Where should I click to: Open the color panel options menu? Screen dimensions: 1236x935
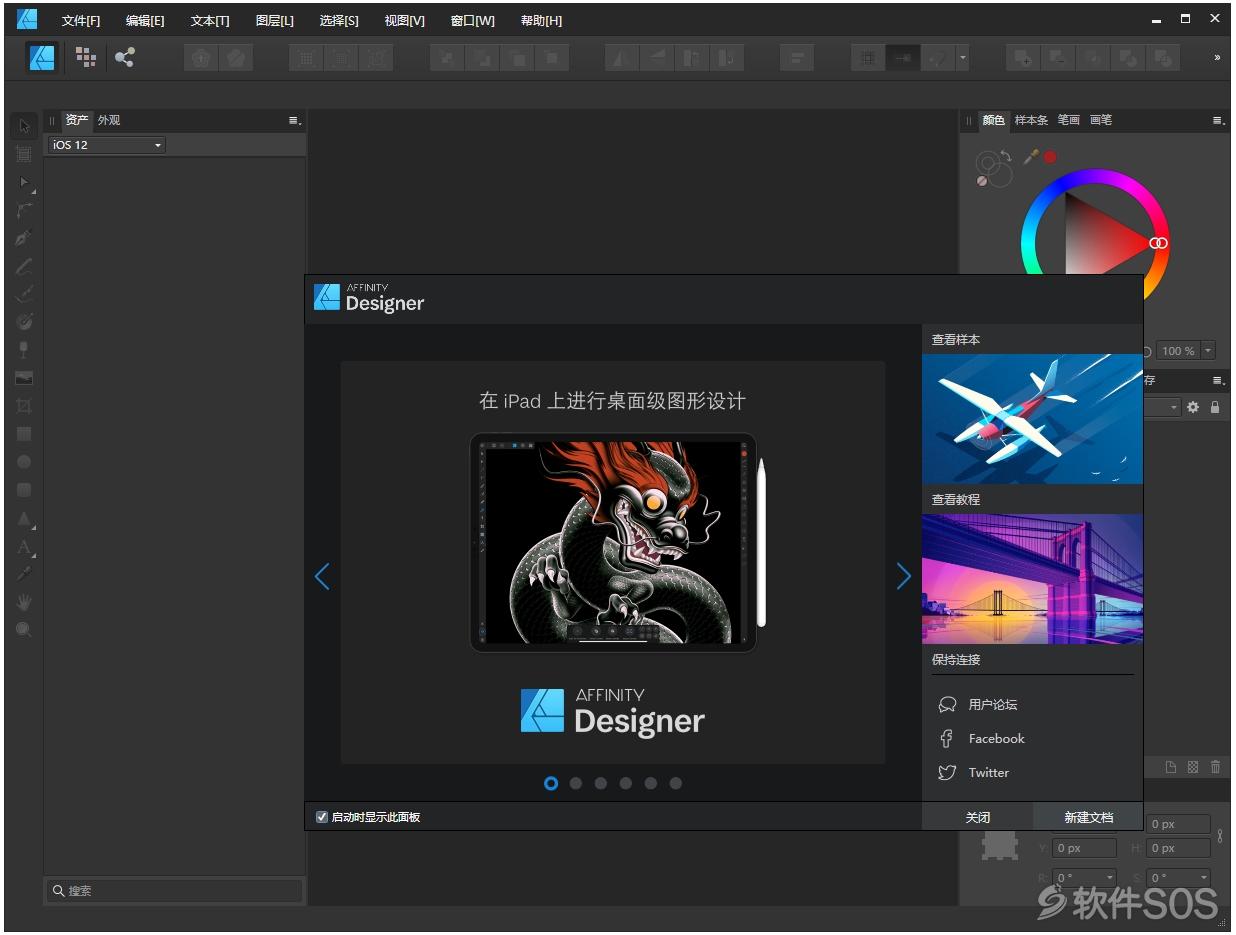tap(1219, 120)
